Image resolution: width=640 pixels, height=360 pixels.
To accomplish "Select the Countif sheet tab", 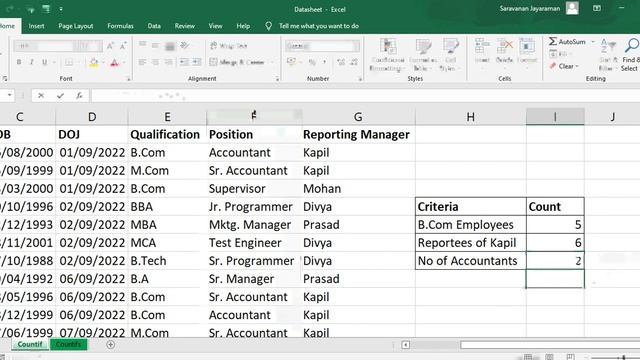I will (x=30, y=344).
